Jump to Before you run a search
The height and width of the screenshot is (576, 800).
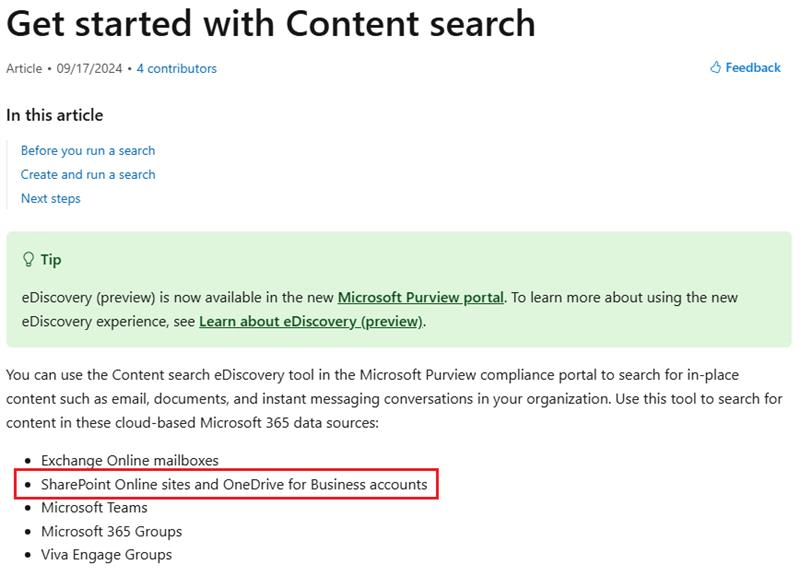88,150
